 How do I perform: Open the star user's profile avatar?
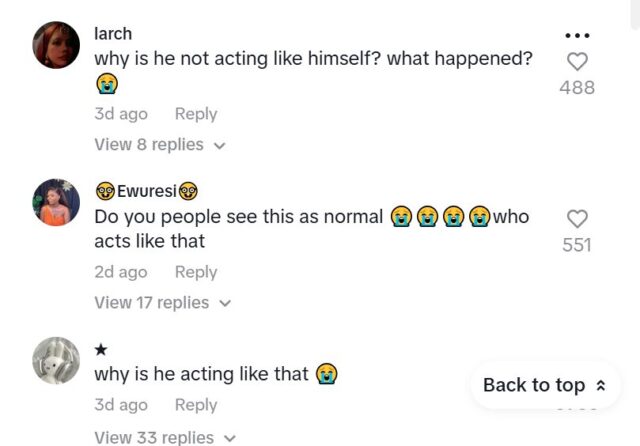(57, 361)
